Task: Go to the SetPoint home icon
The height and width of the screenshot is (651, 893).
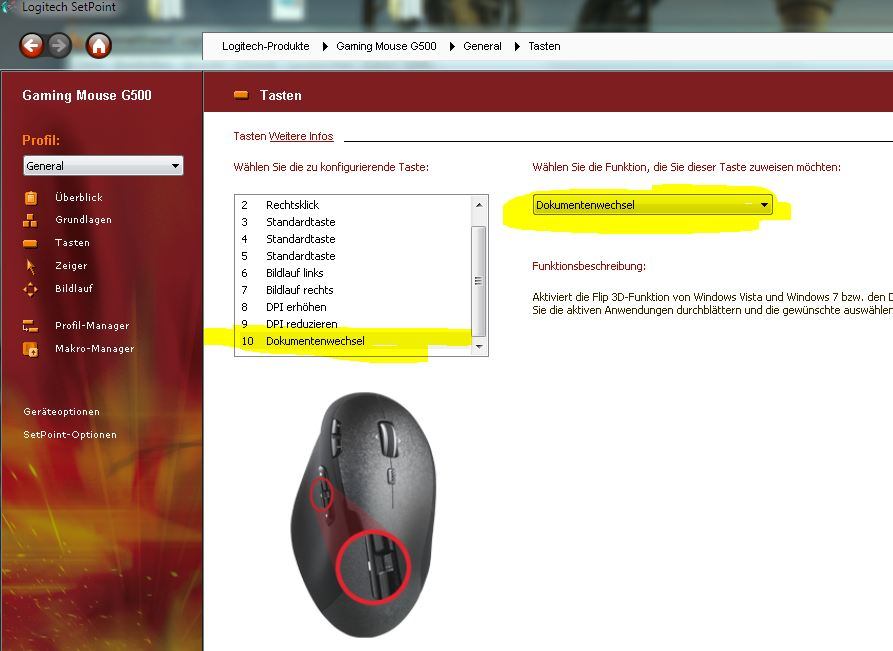Action: tap(99, 46)
